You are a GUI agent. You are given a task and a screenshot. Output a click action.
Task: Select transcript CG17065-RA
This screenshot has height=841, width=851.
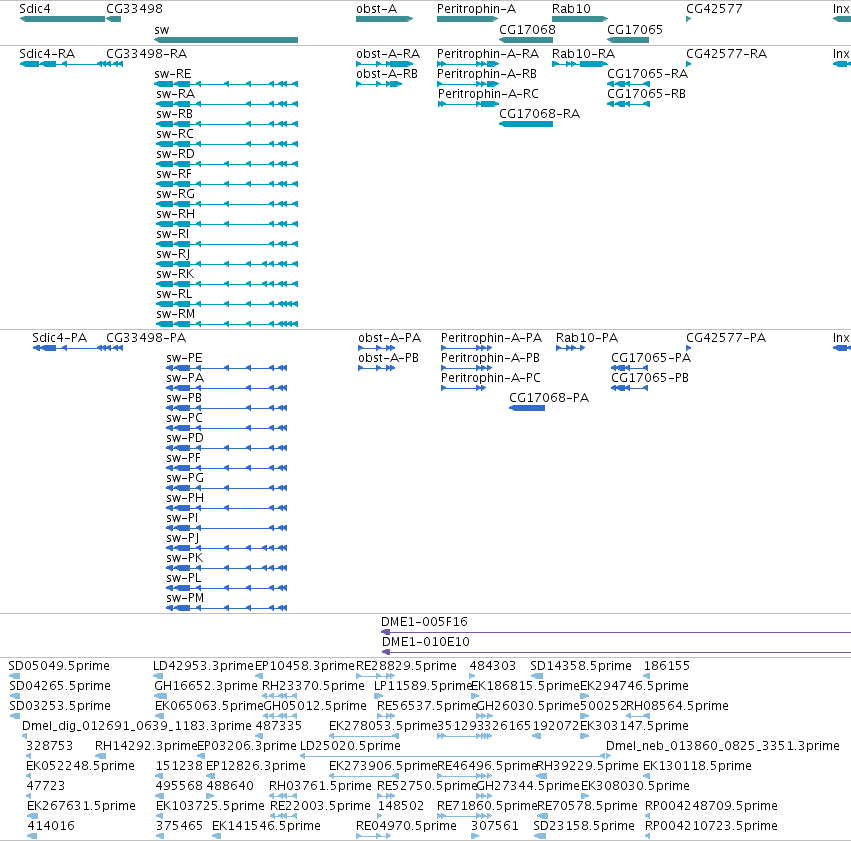coord(628,84)
